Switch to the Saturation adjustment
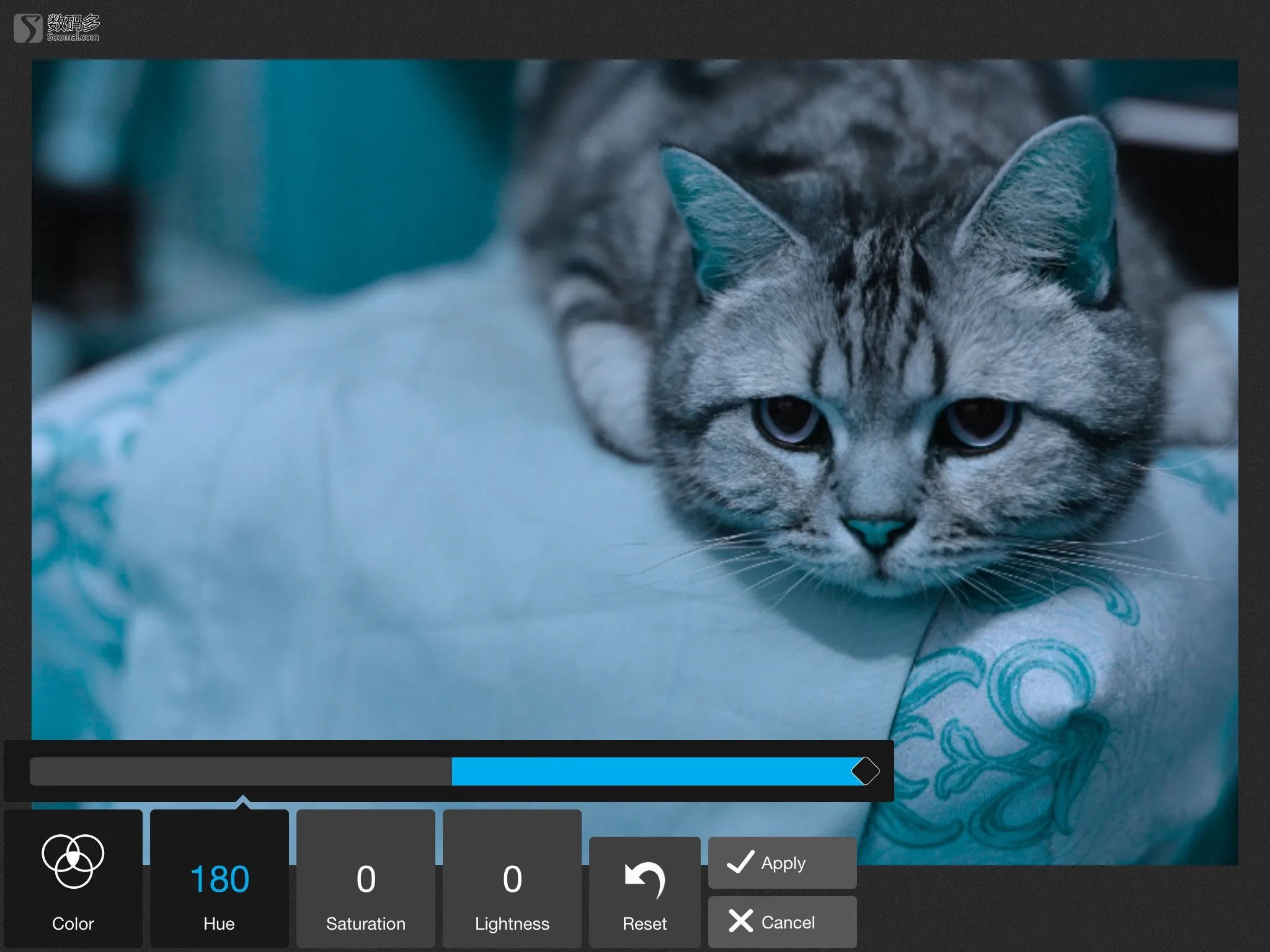Screen dimensions: 1270x952 pos(366,878)
